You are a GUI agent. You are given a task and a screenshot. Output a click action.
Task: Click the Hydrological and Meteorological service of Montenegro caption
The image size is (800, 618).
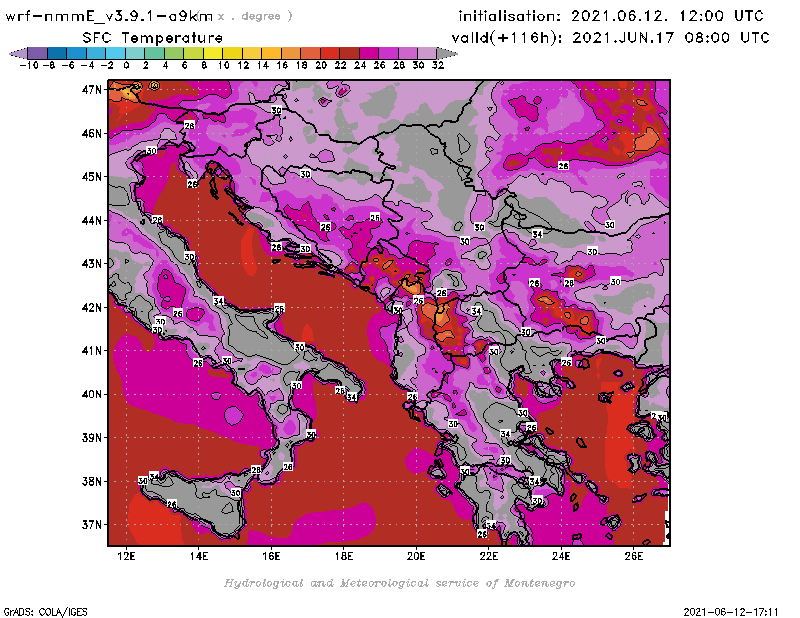click(399, 583)
